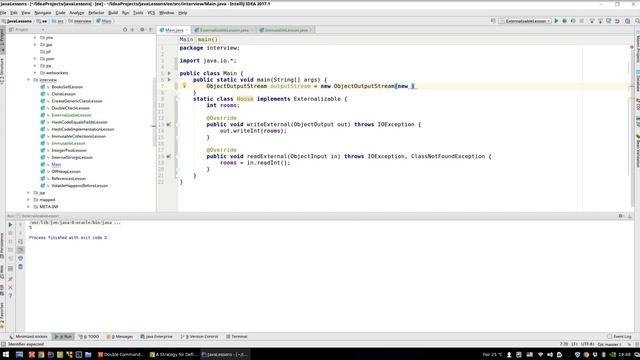640x360 pixels.
Task: Toggle the Structure side tool window stripe
Action: tap(2, 71)
